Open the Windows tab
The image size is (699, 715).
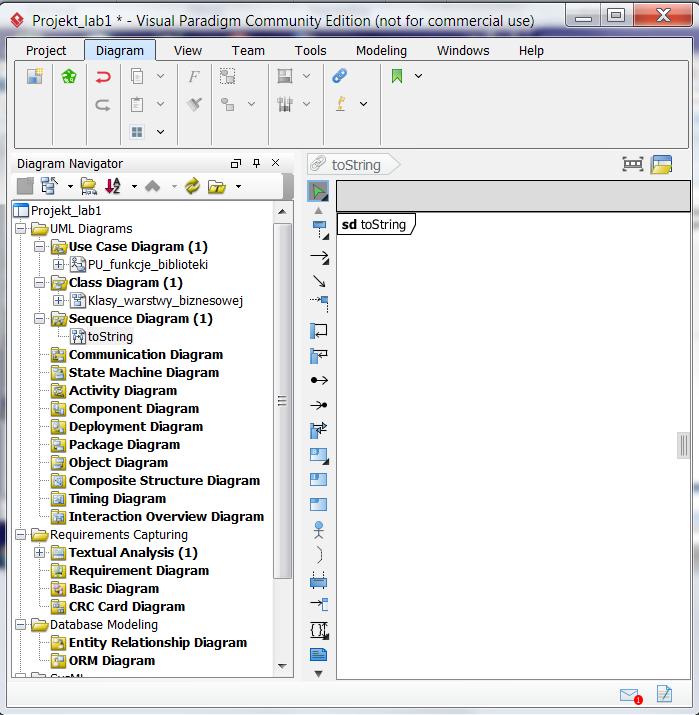click(x=463, y=50)
